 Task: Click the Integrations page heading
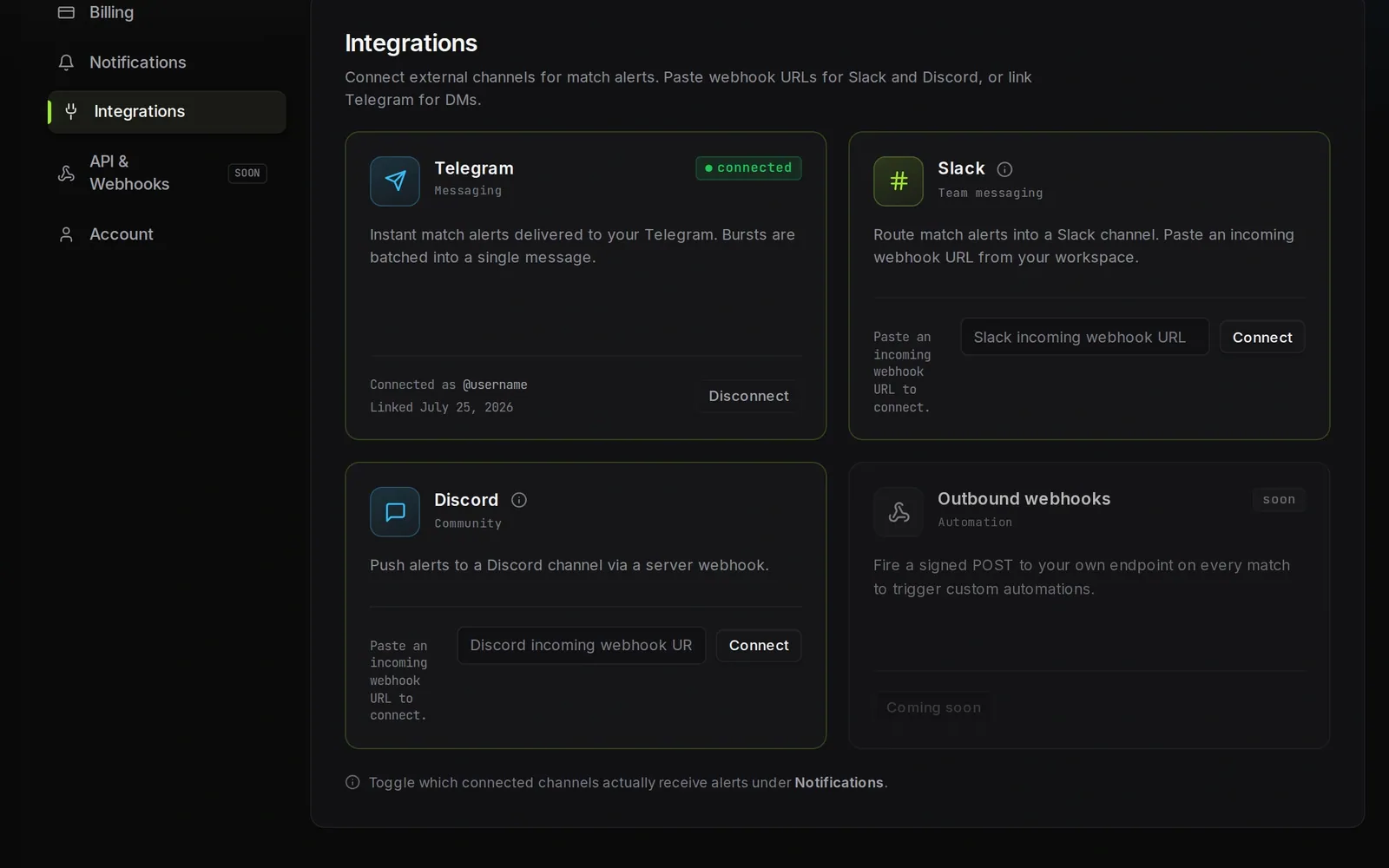[411, 43]
